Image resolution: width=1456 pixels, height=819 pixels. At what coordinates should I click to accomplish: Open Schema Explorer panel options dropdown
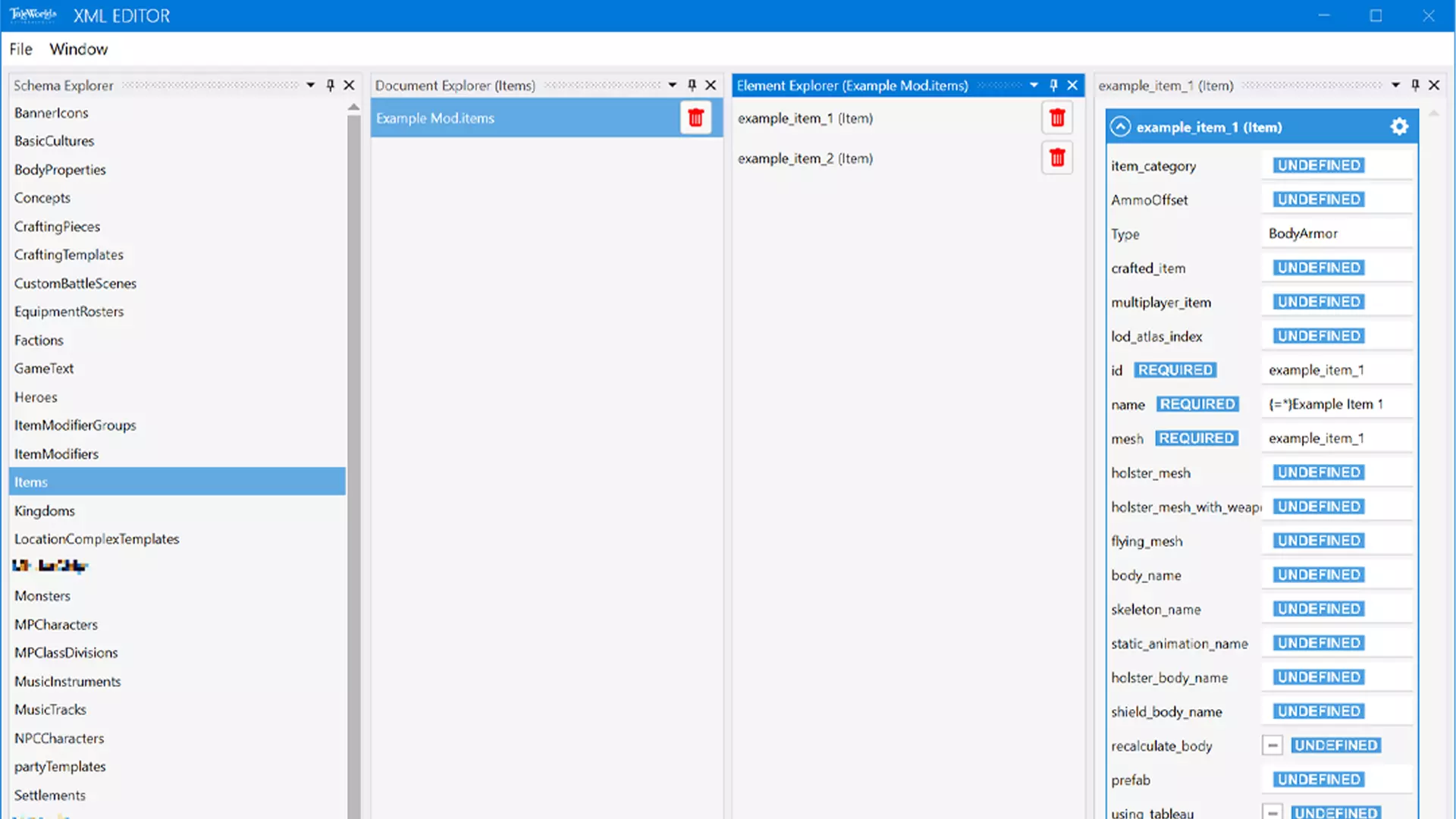310,85
